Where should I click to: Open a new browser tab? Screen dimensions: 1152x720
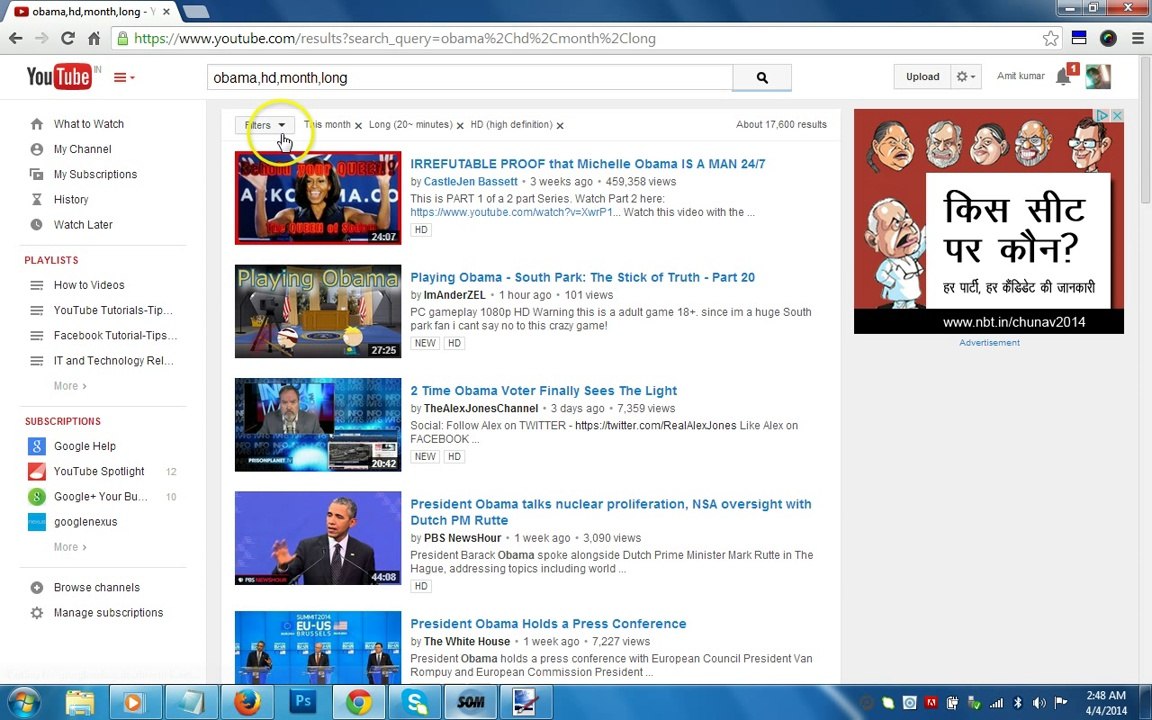click(195, 12)
